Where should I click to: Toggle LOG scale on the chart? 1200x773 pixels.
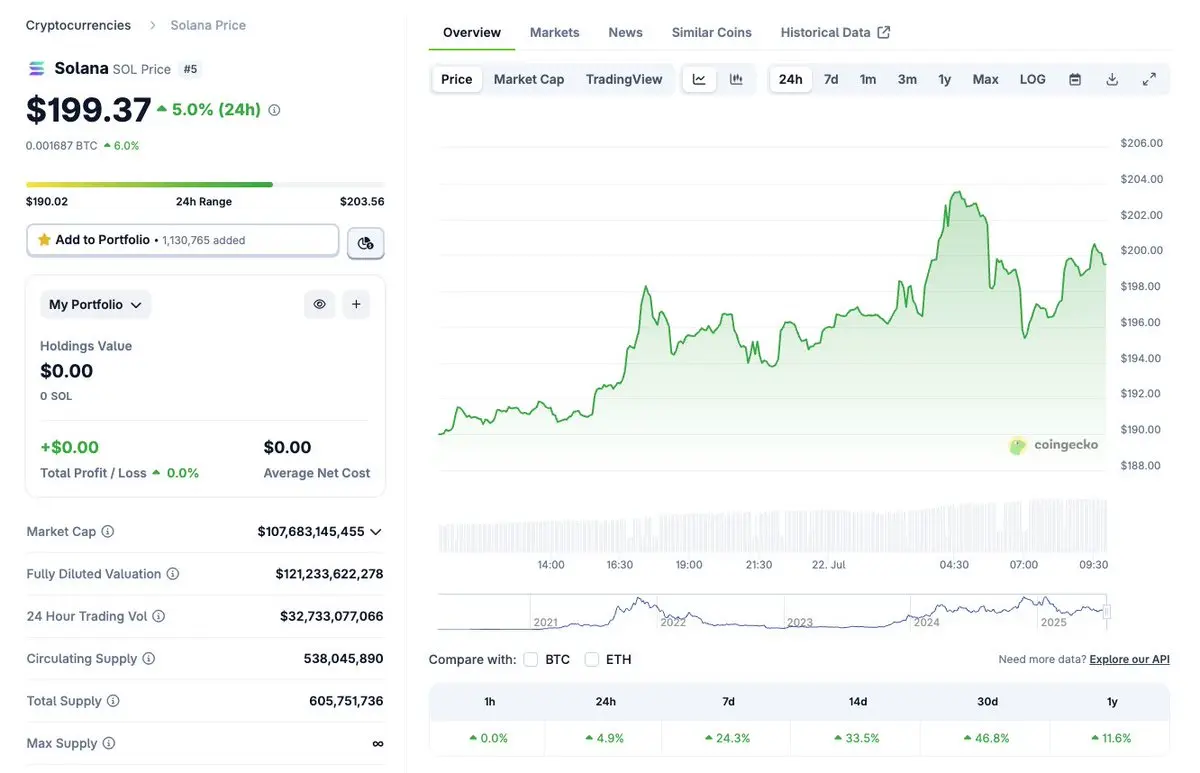[1033, 79]
